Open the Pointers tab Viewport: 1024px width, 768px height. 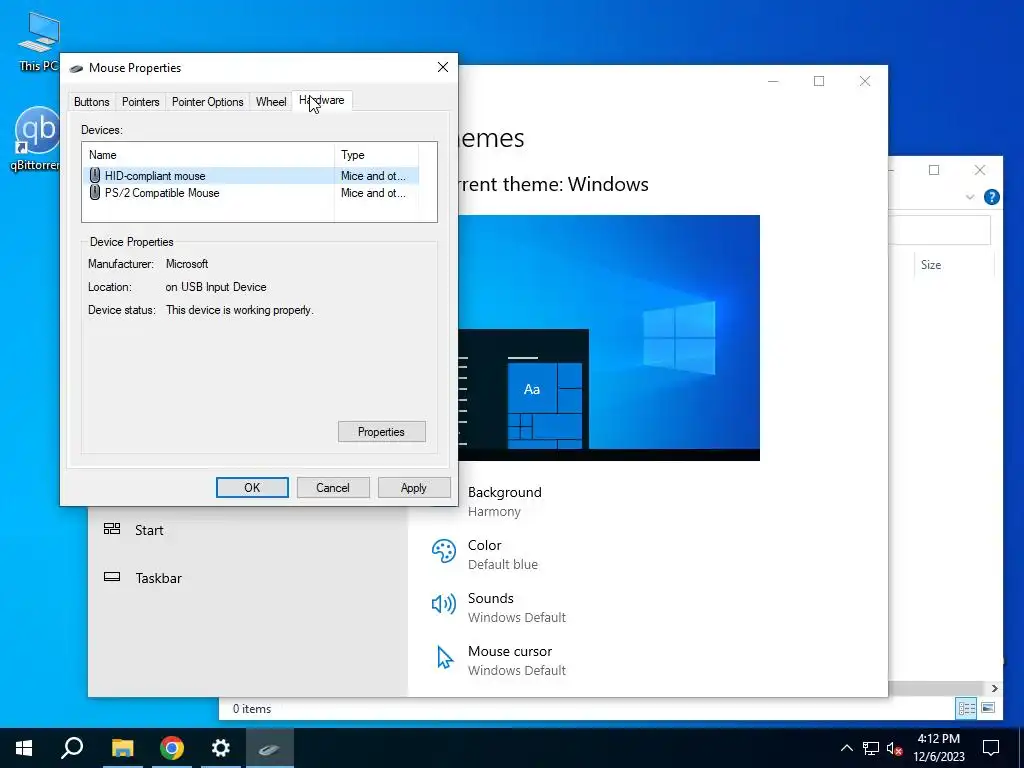point(140,102)
